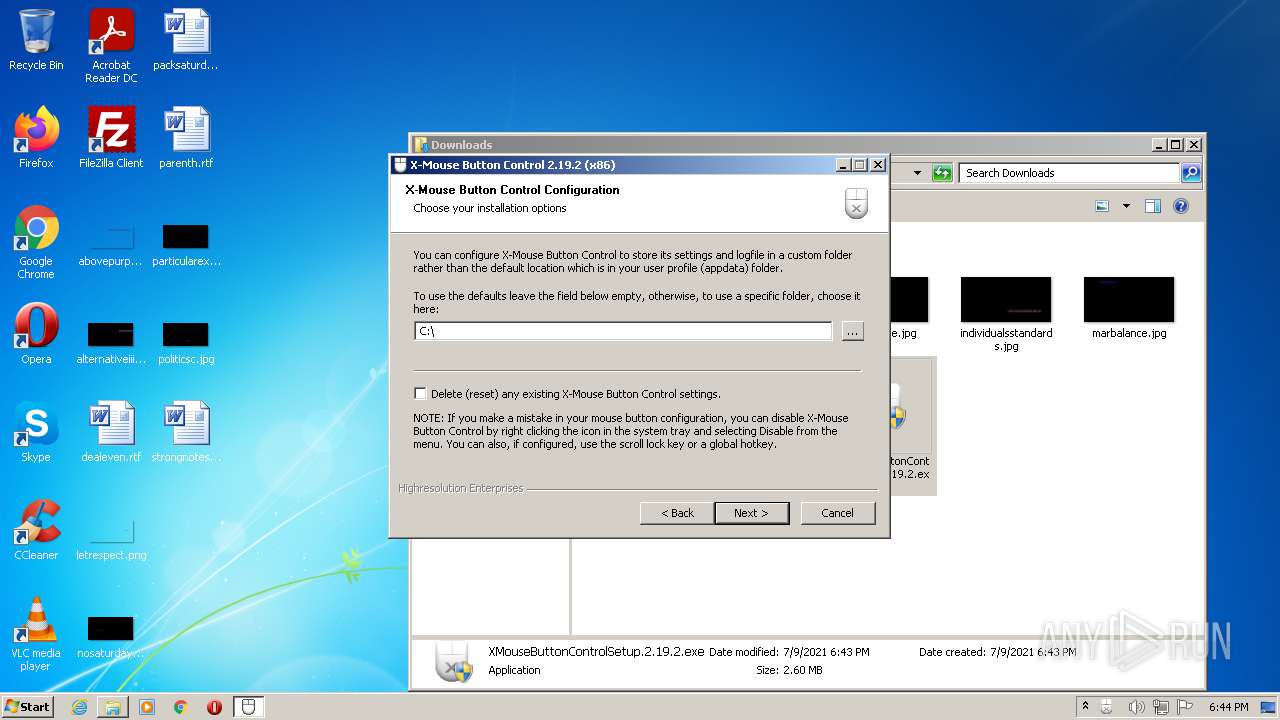Image resolution: width=1280 pixels, height=720 pixels.
Task: Refresh the Downloads folder view
Action: pos(941,173)
